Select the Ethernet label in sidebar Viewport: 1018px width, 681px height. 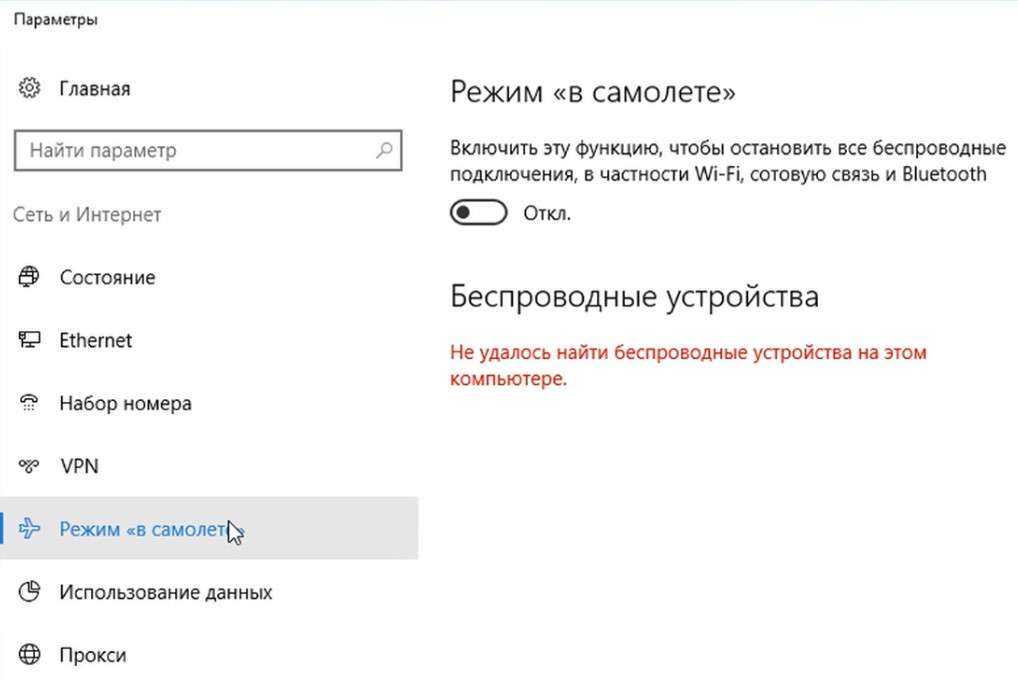pyautogui.click(x=96, y=340)
